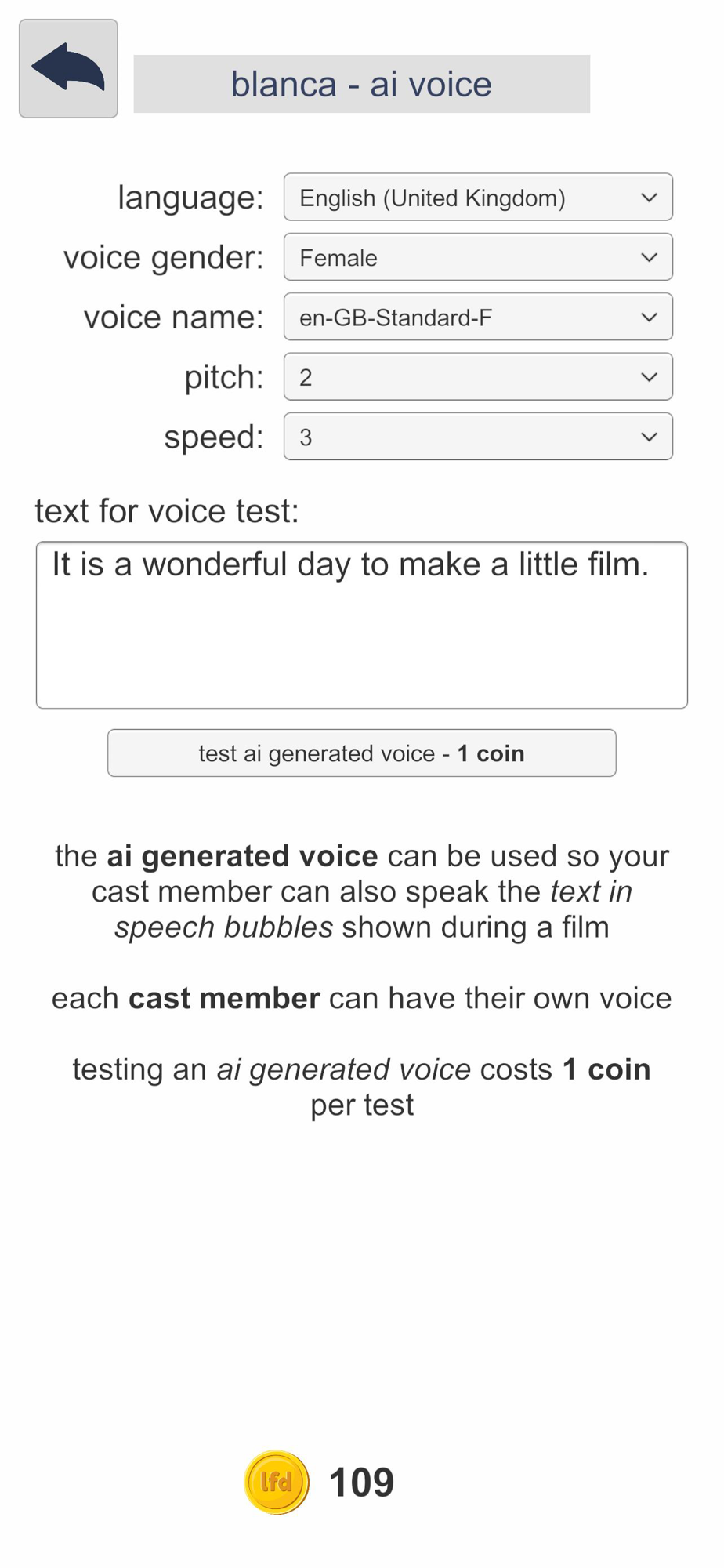
Task: Open the language dropdown
Action: pos(478,198)
